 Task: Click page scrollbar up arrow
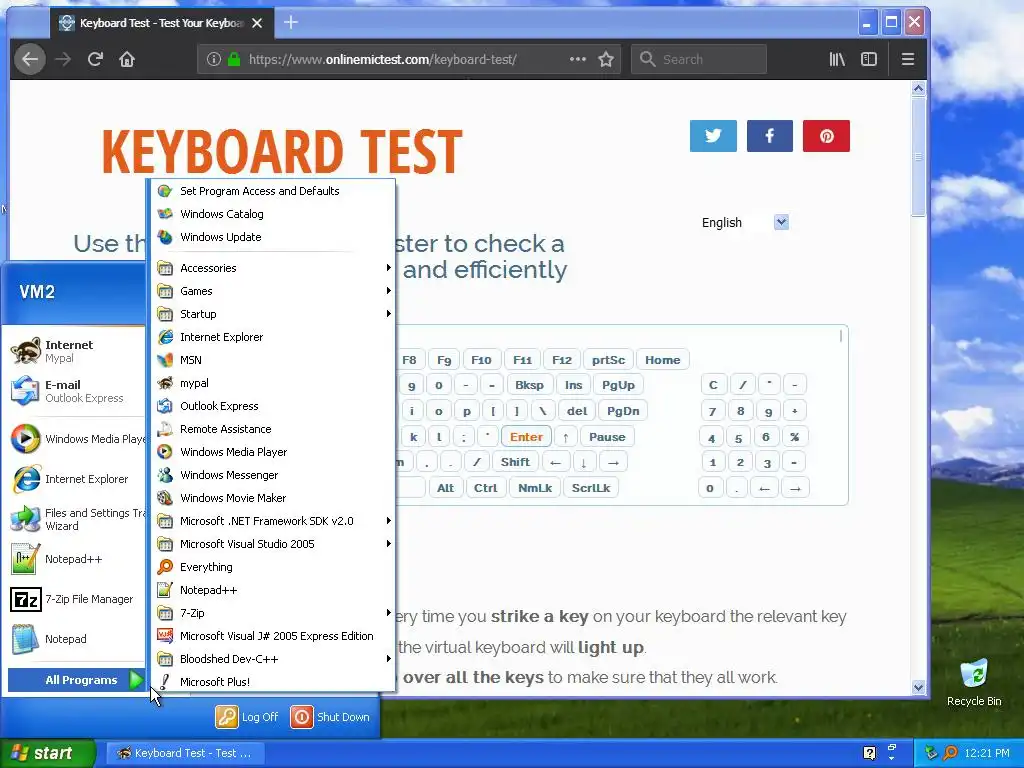click(x=918, y=89)
